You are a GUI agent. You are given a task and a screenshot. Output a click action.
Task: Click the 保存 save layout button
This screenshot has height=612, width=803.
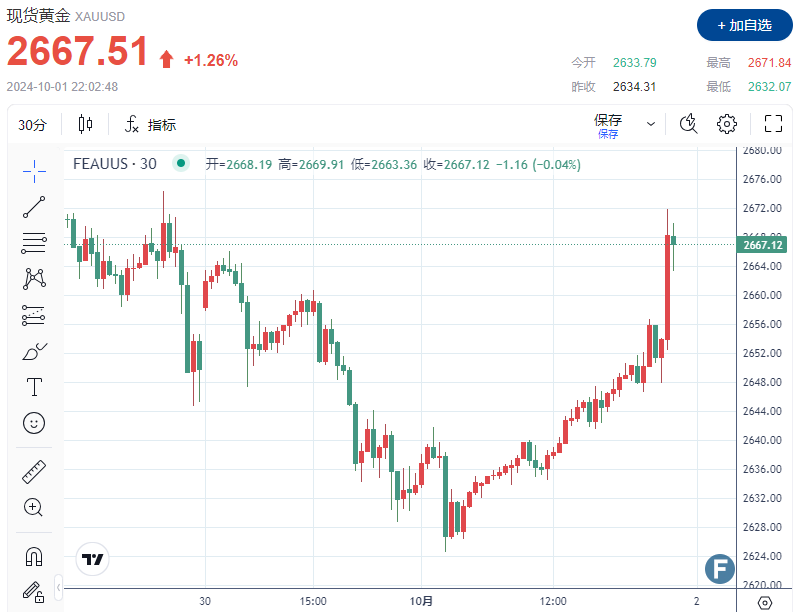608,124
